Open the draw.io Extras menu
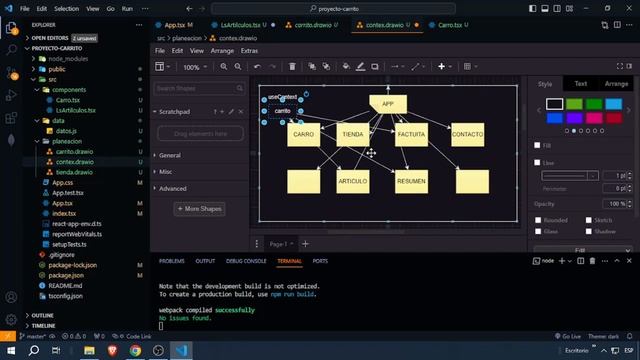Image resolution: width=640 pixels, height=360 pixels. coord(249,51)
